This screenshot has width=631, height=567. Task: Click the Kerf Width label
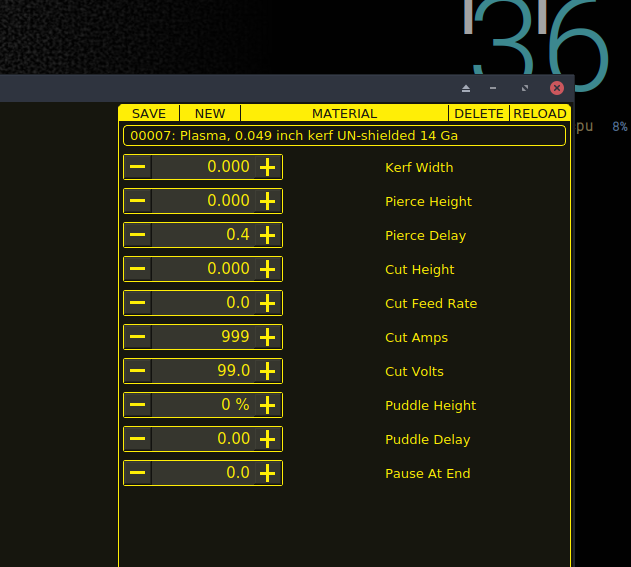[x=419, y=167]
